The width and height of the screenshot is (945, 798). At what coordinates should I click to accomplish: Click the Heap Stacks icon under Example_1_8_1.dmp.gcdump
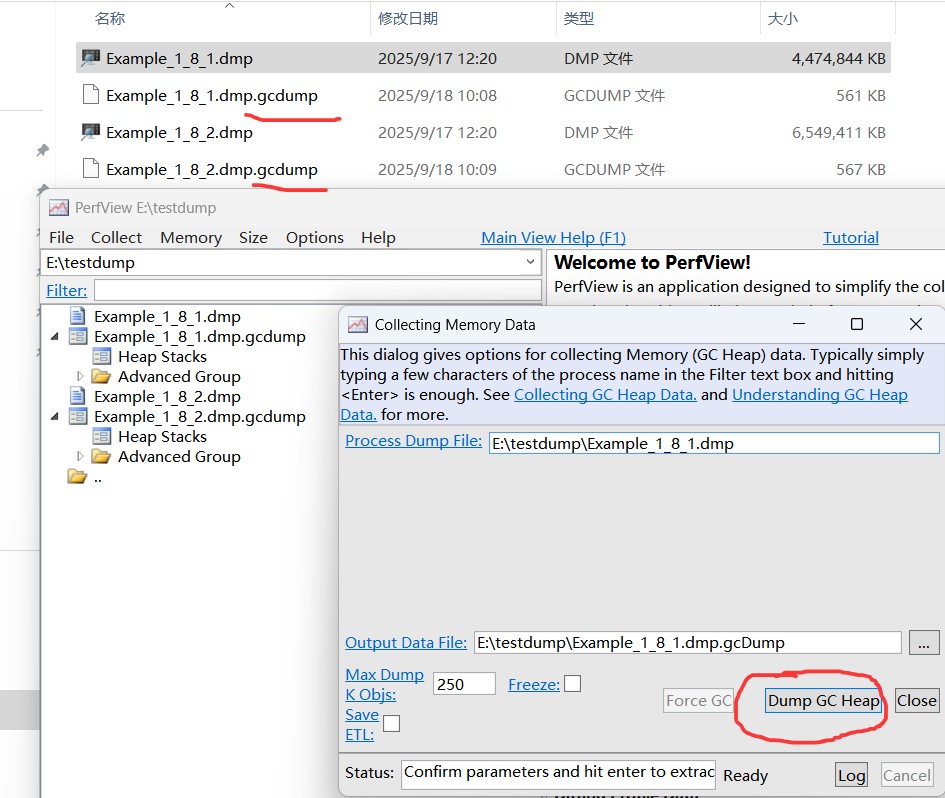click(x=101, y=357)
